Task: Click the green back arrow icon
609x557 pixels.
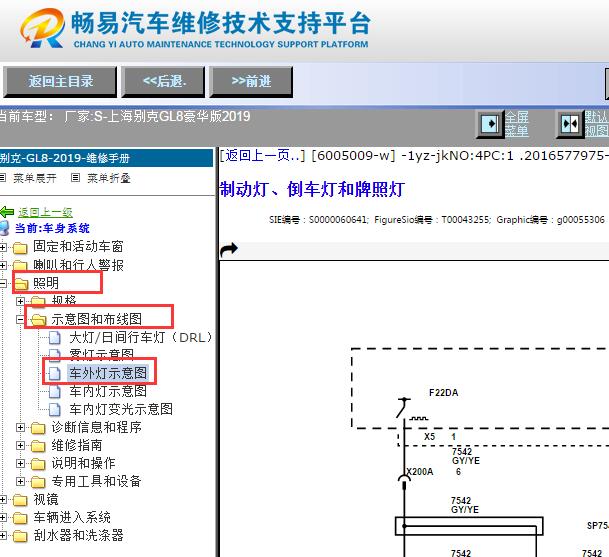Action: coord(7,212)
